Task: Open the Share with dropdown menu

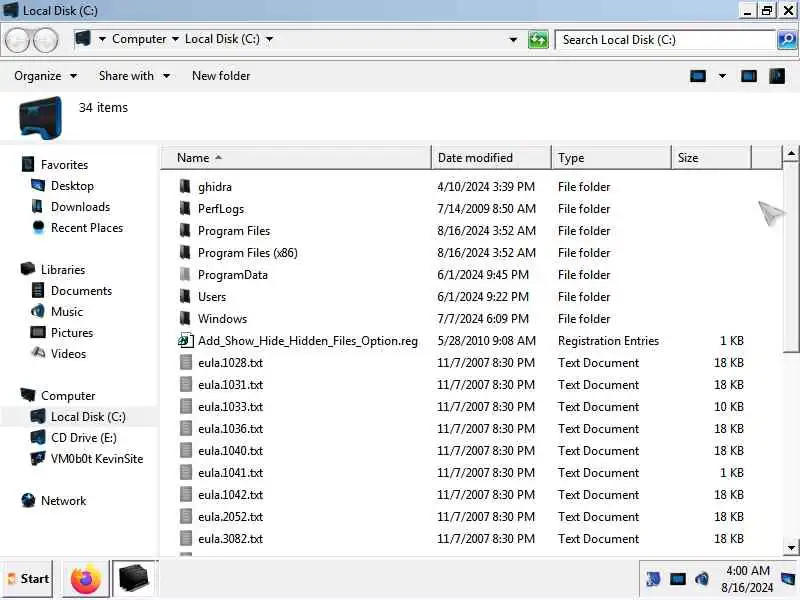Action: [x=134, y=76]
